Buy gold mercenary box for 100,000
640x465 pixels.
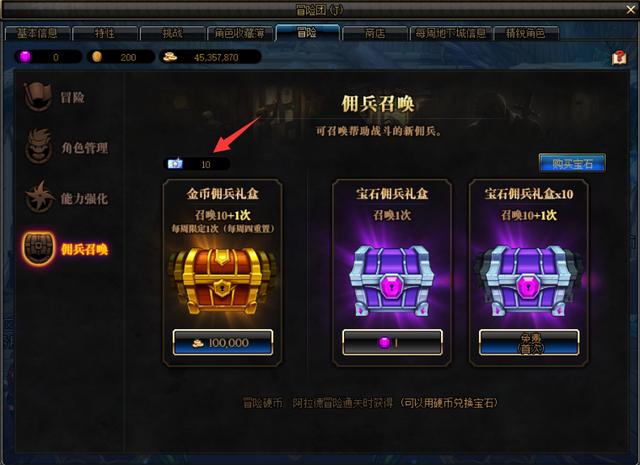(223, 342)
